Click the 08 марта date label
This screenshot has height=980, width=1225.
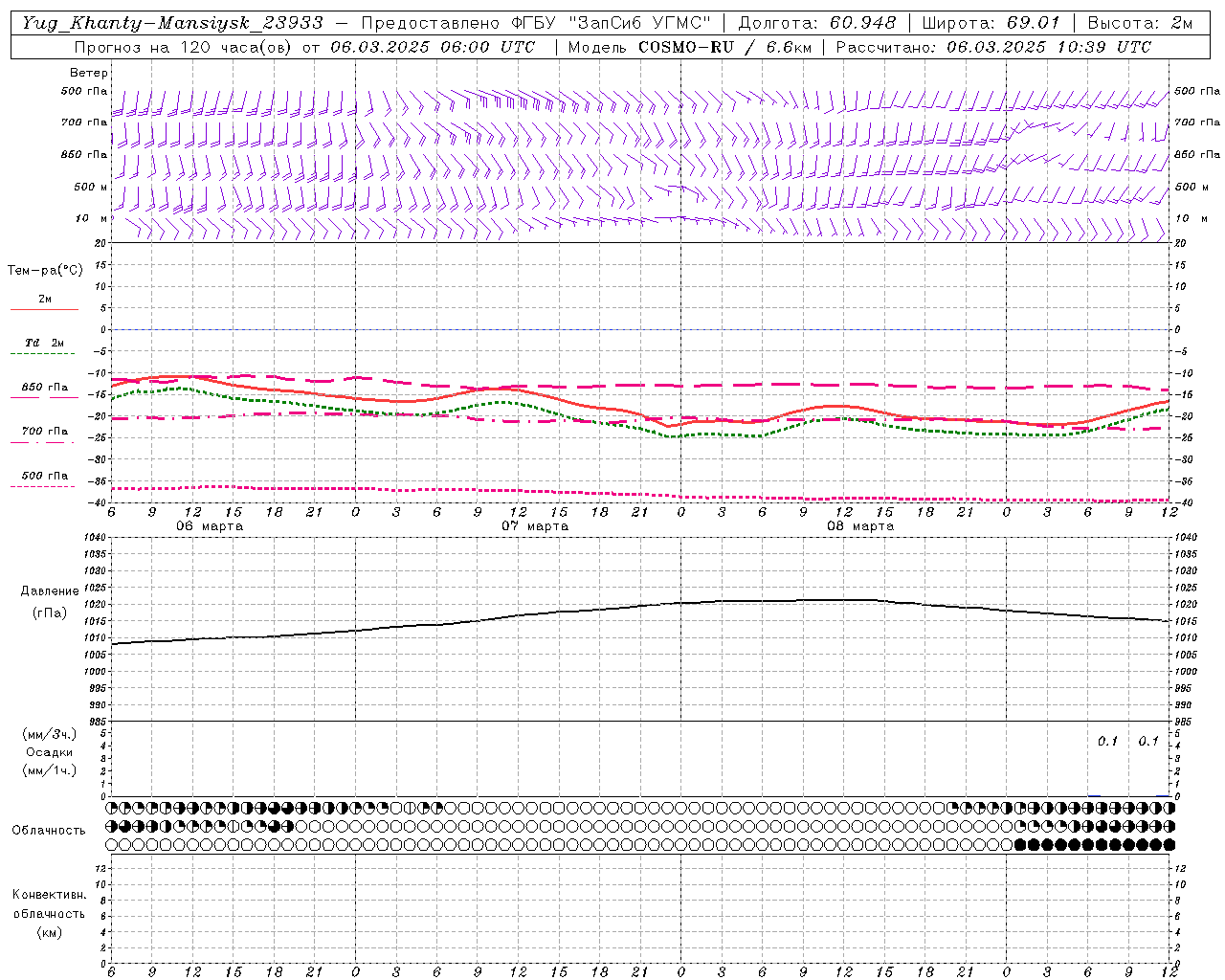coord(860,526)
